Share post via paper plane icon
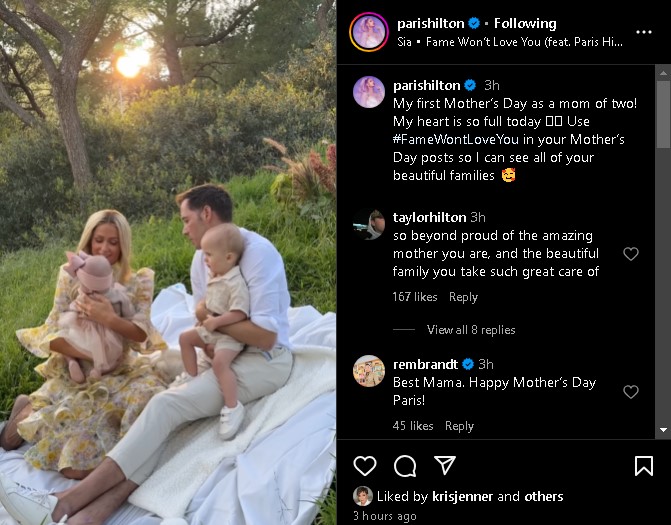671x525 pixels. pyautogui.click(x=445, y=466)
